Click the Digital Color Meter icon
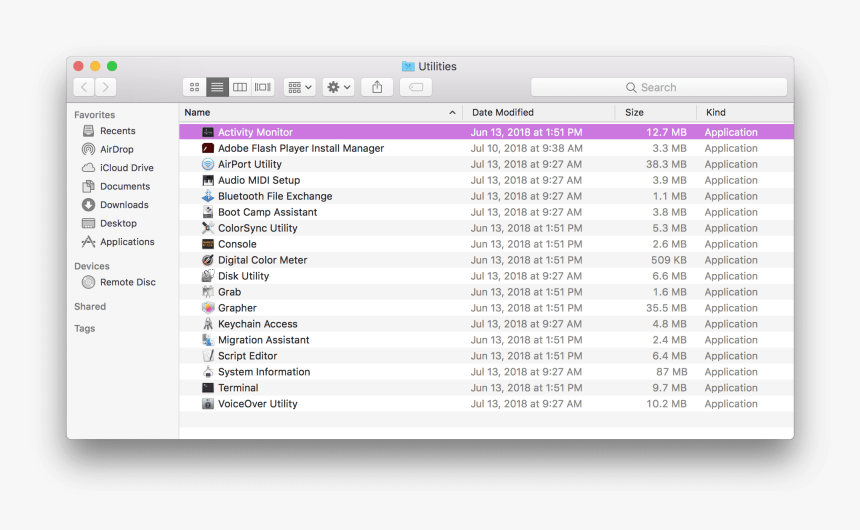This screenshot has height=530, width=860. coord(208,260)
